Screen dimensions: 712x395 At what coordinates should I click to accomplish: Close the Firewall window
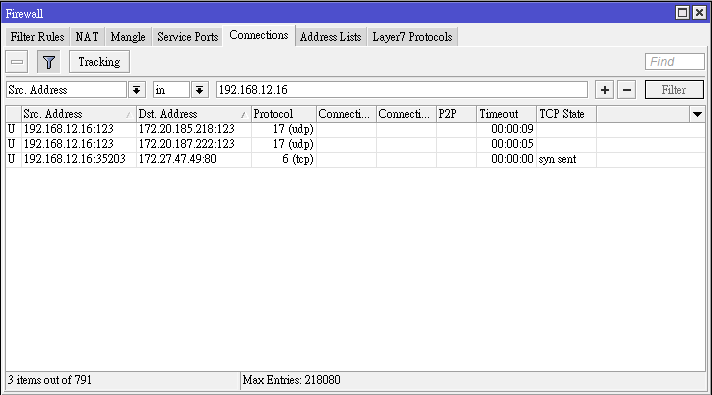pyautogui.click(x=699, y=13)
